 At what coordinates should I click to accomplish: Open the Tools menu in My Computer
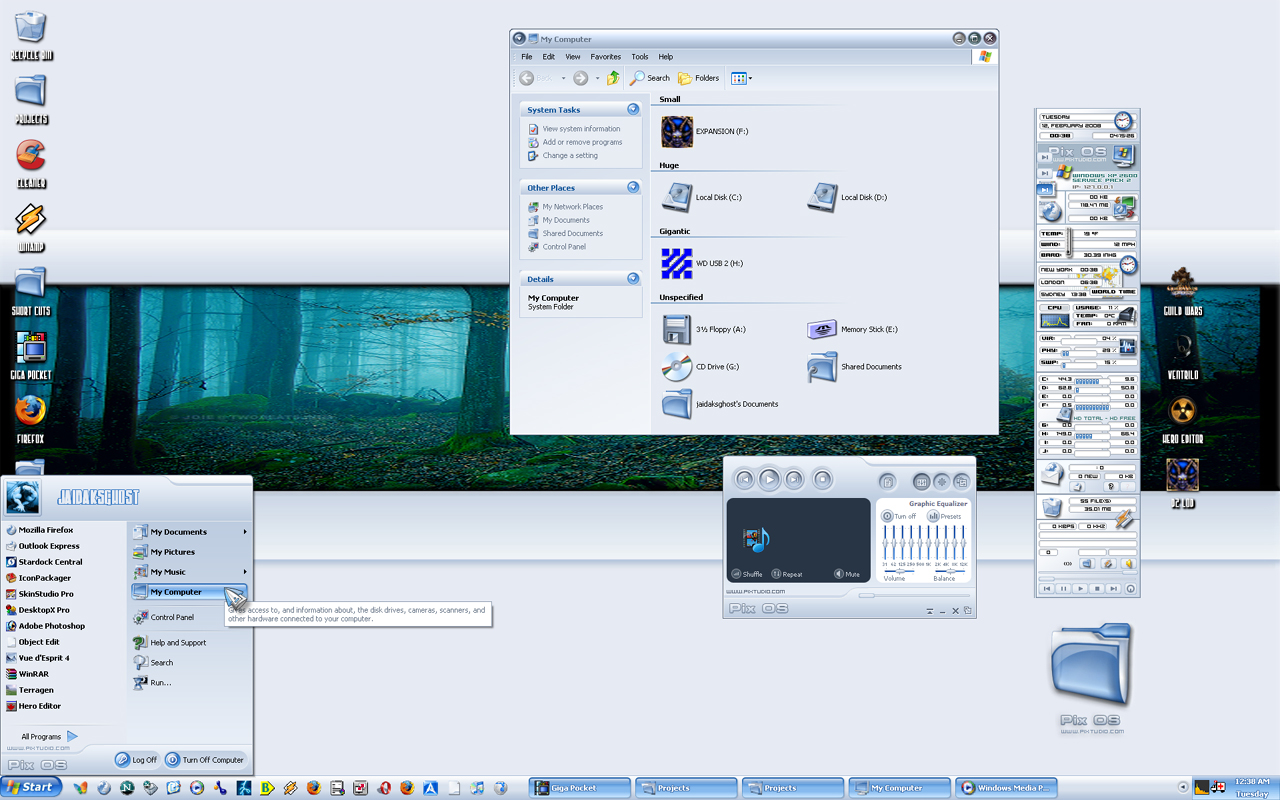pos(640,57)
